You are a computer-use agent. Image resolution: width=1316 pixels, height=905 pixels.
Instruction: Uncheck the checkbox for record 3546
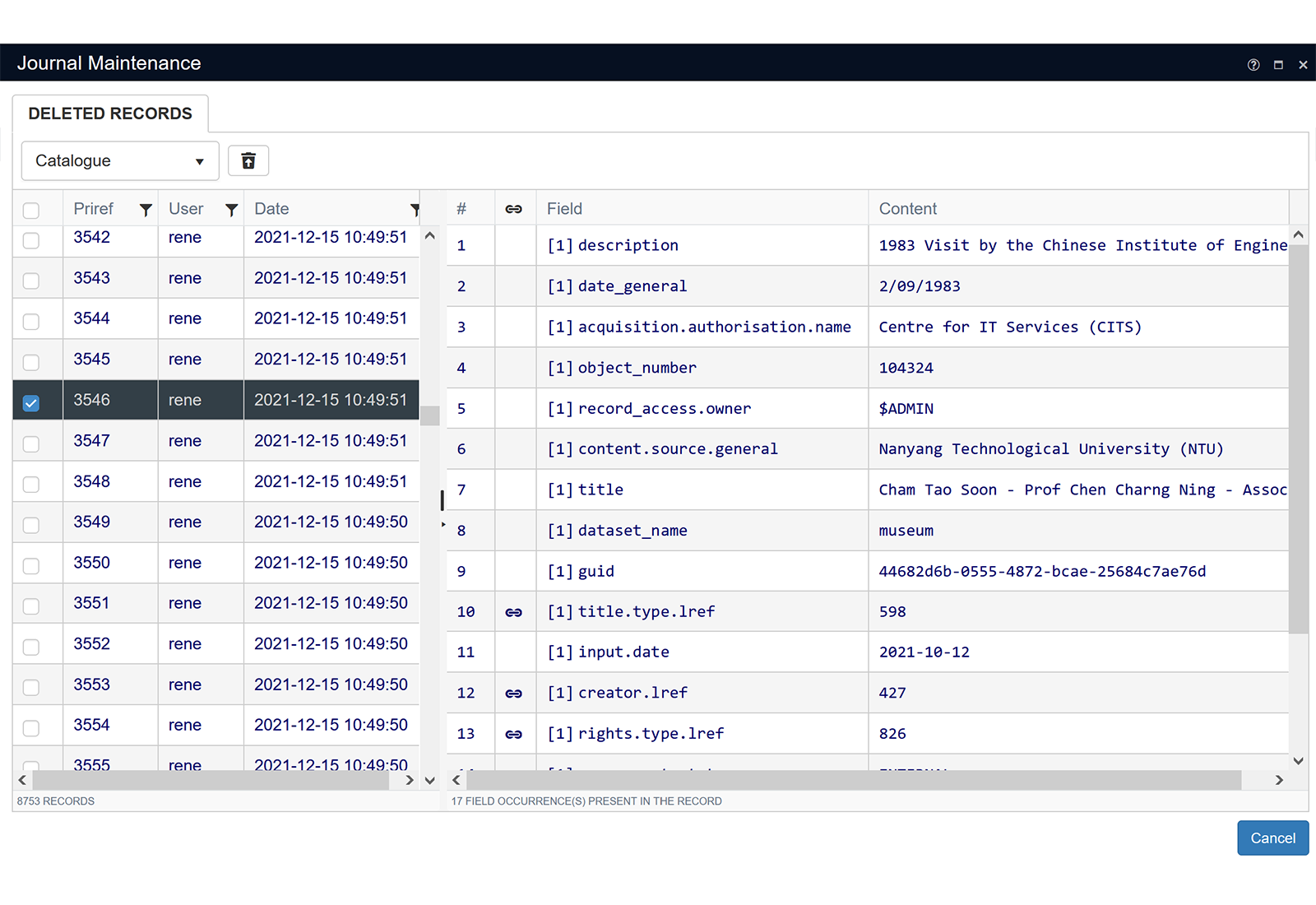click(x=31, y=403)
